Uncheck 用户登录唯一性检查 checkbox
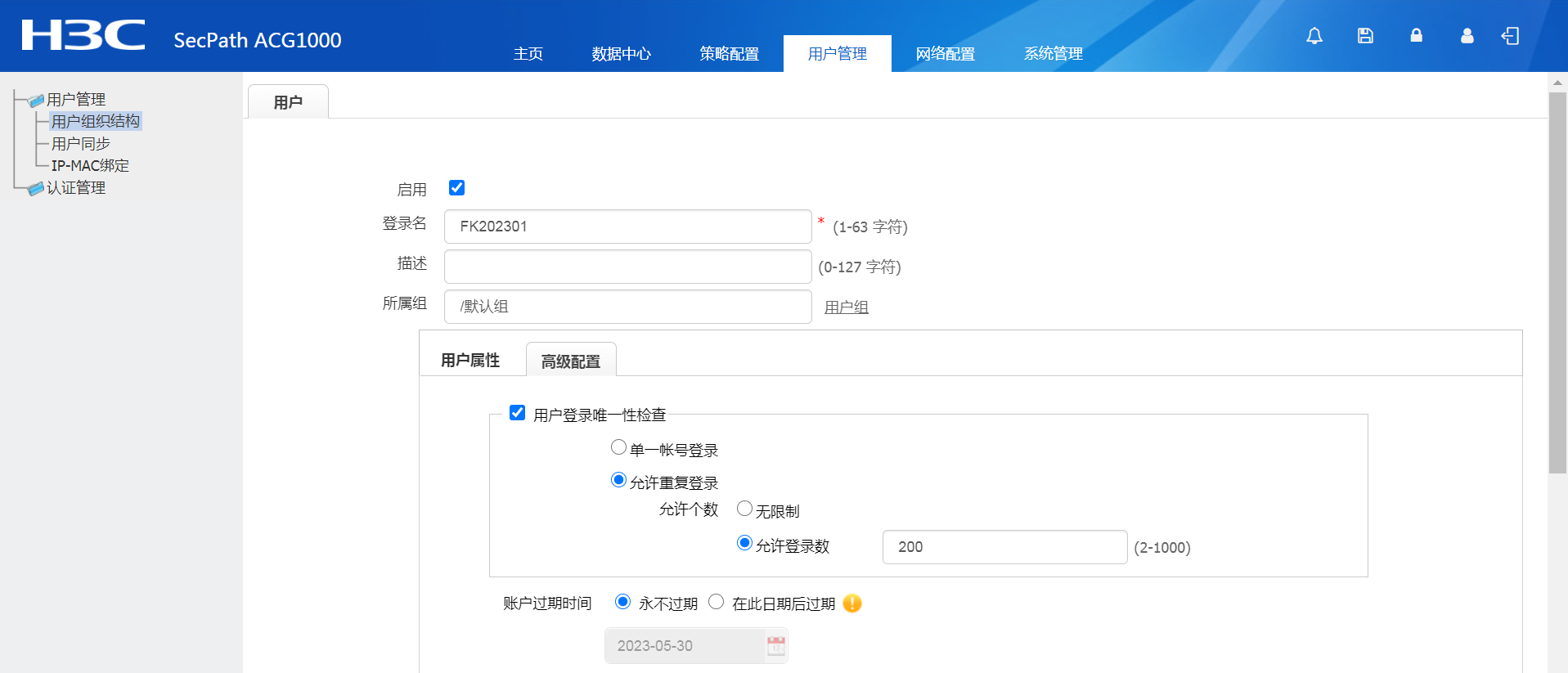 click(517, 413)
